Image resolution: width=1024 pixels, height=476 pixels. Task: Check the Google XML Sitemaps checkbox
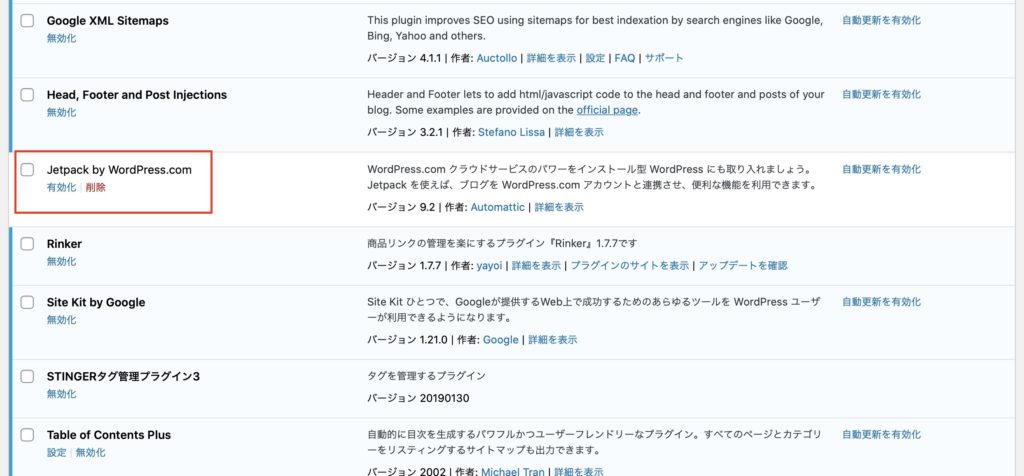27,21
